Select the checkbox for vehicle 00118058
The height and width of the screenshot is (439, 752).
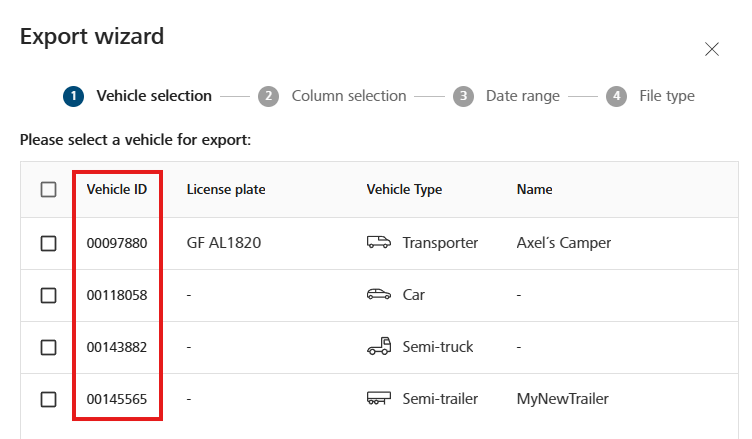click(48, 295)
